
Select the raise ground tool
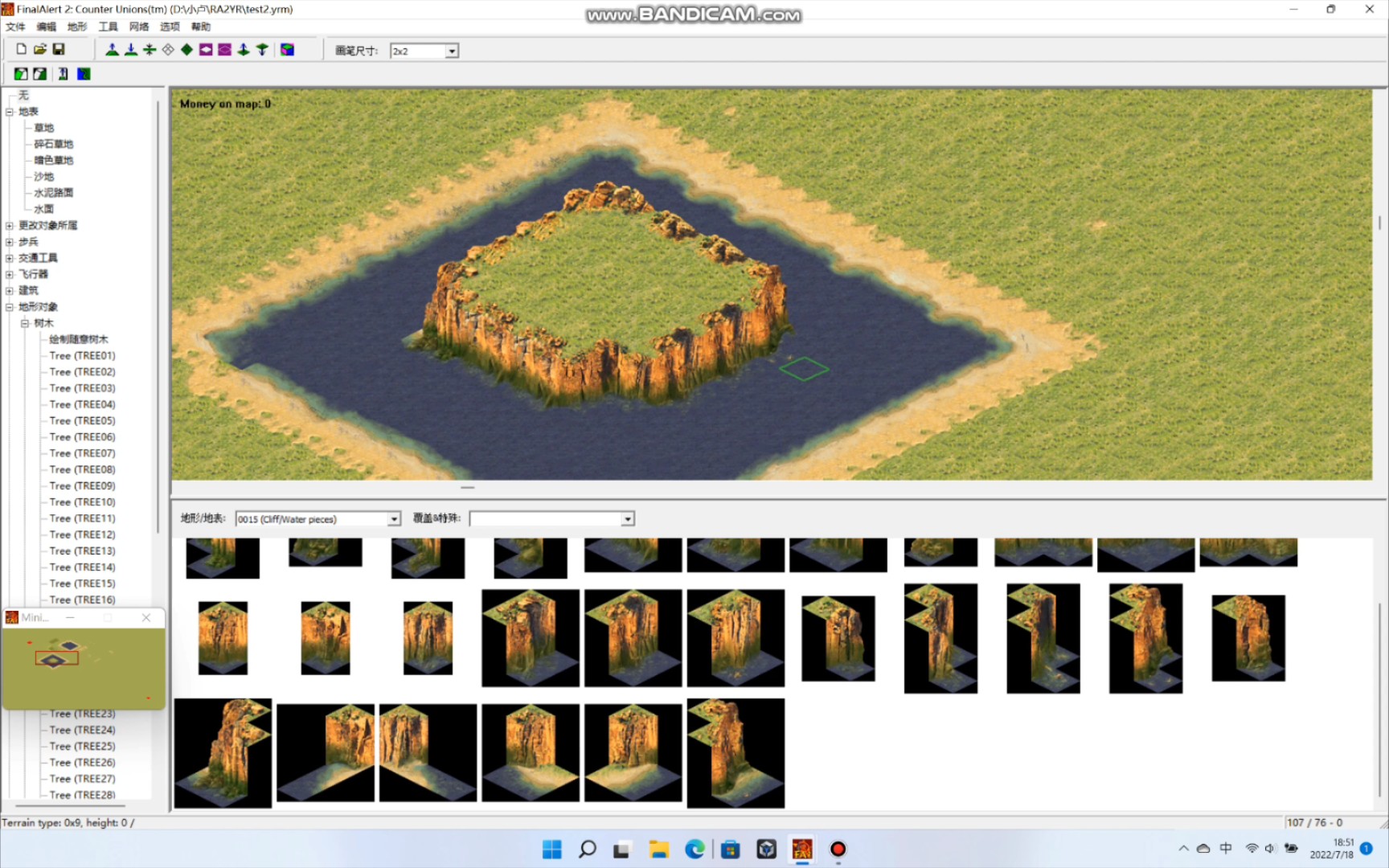tap(113, 50)
